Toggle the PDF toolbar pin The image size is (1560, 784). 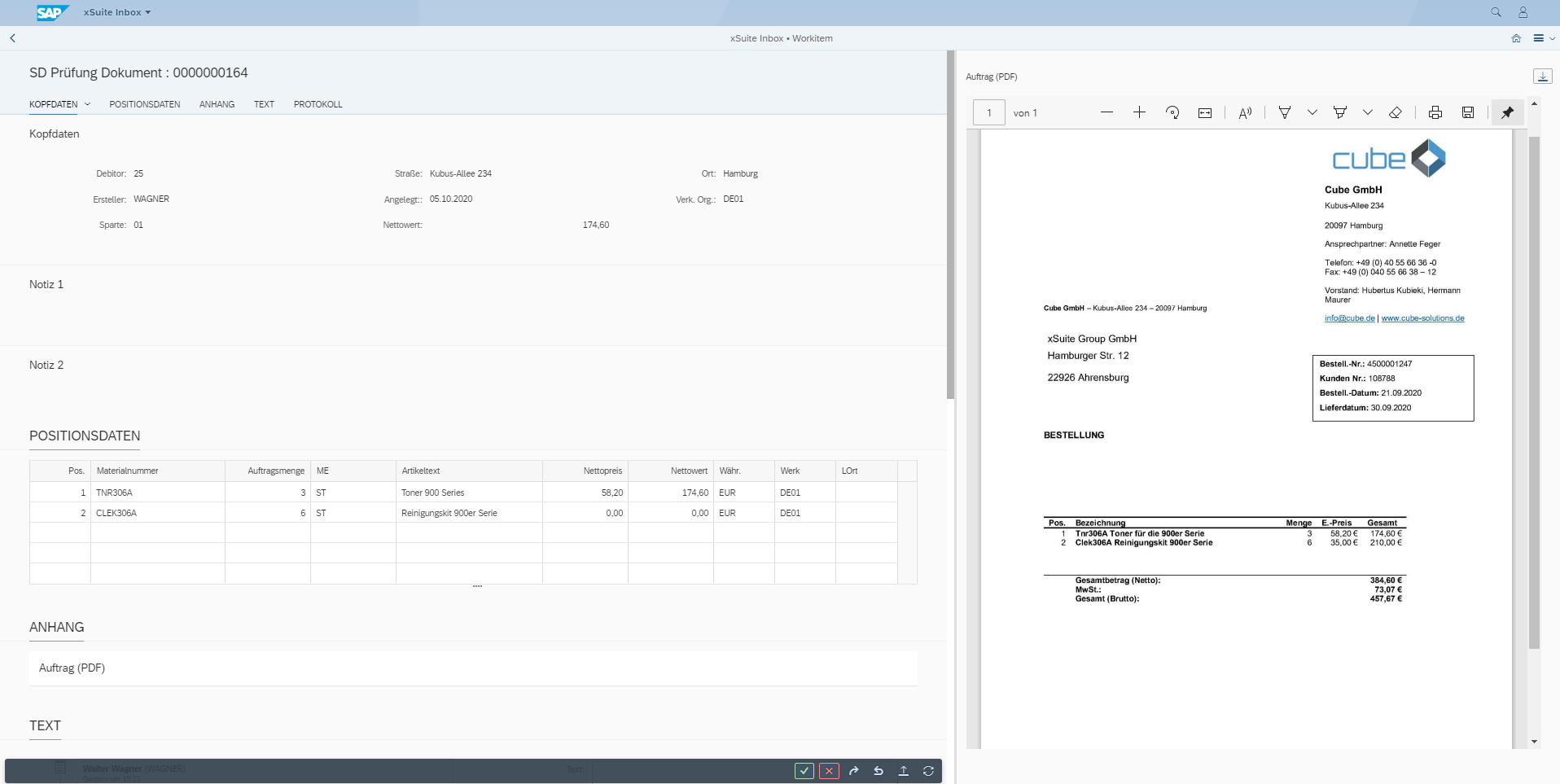1507,112
